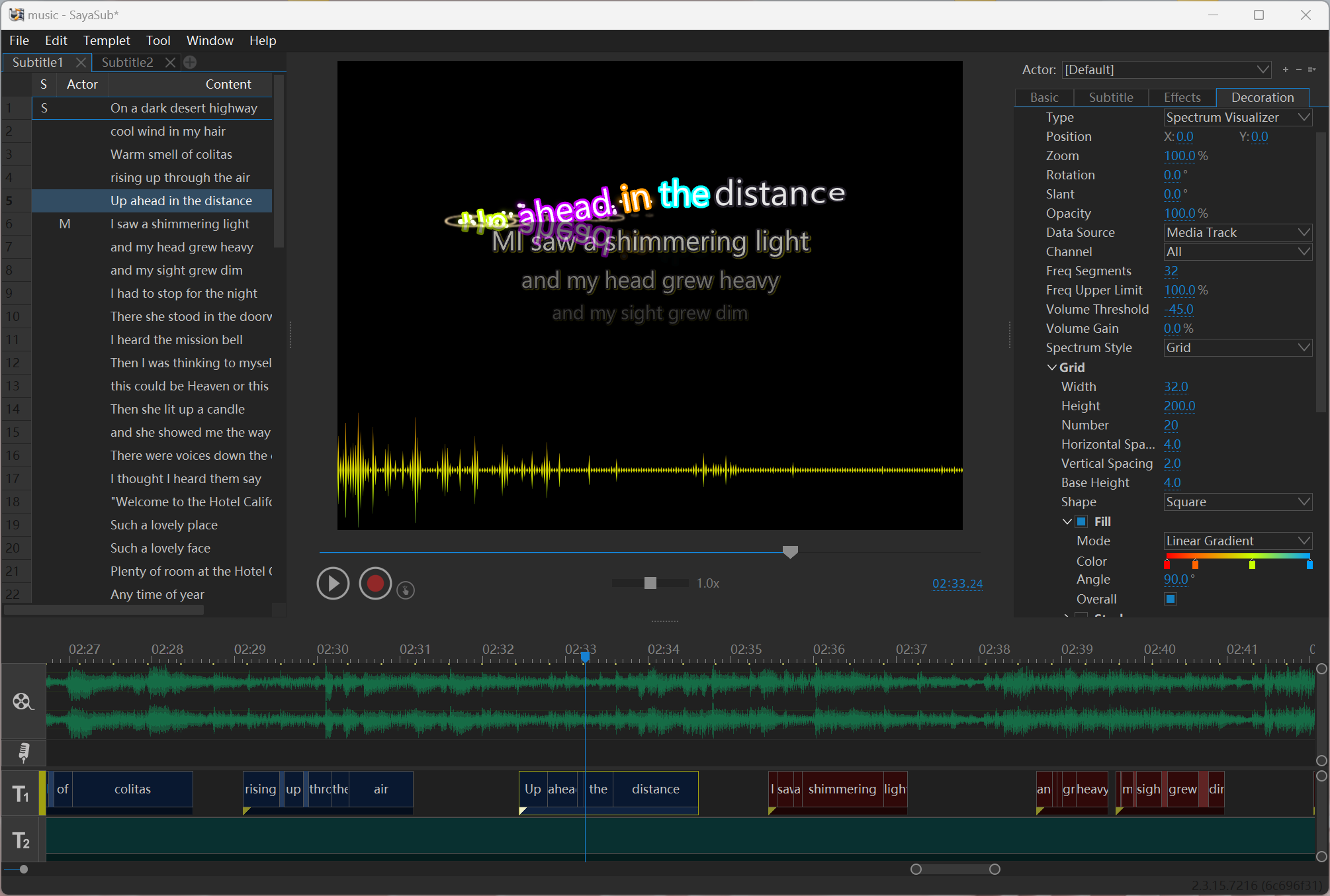Click the small tap-timing icon beside Record
Viewport: 1330px width, 896px height.
[406, 590]
